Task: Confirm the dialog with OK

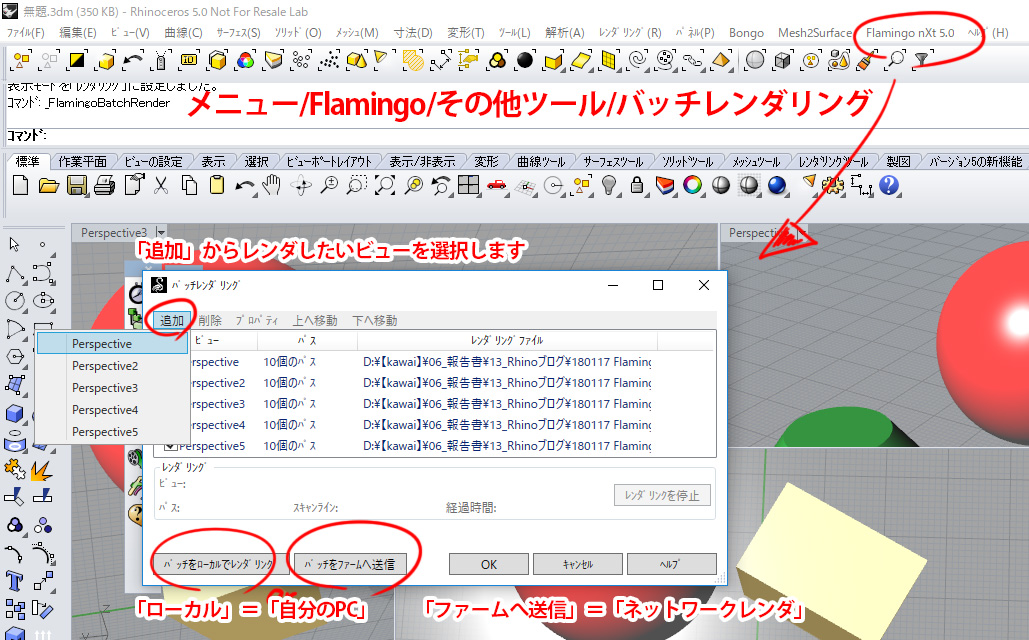Action: 489,564
